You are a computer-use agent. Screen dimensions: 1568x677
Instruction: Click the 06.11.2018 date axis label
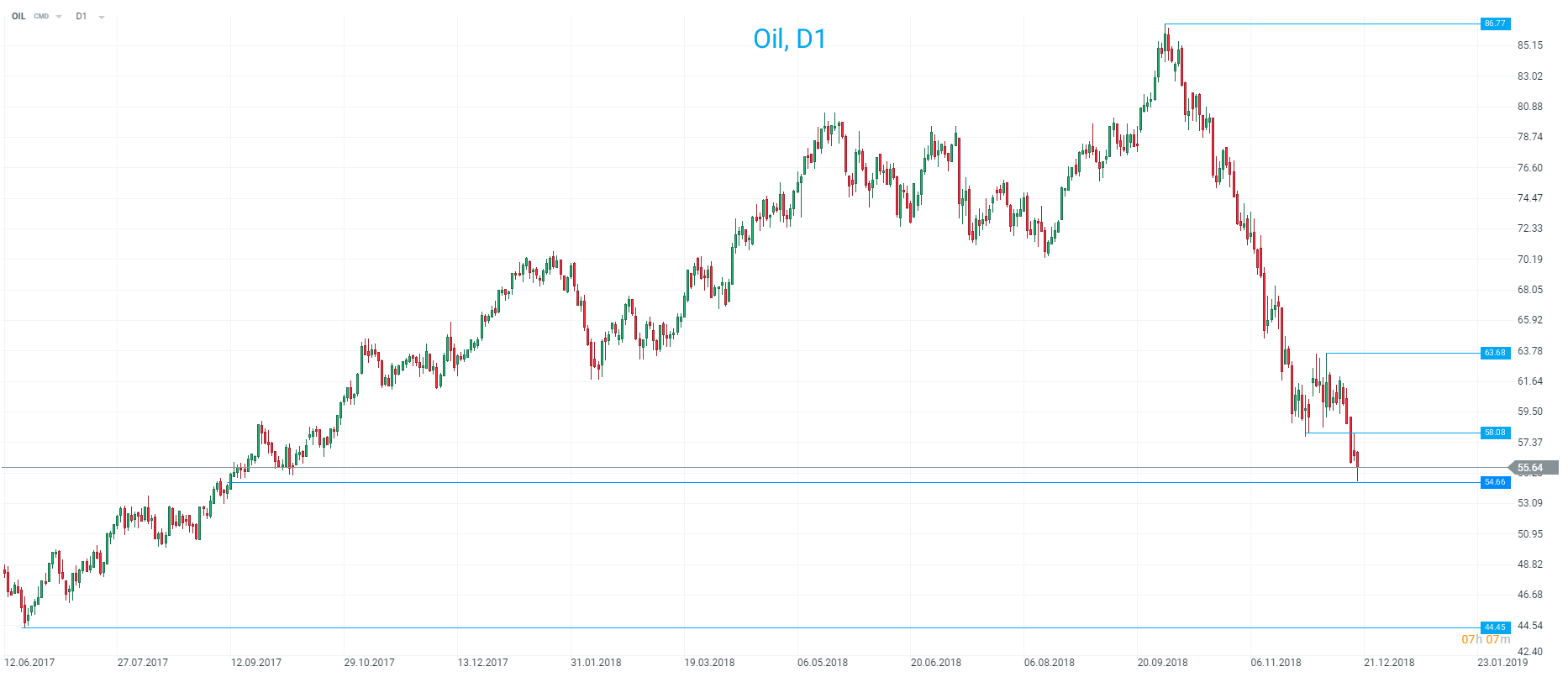tap(1276, 663)
